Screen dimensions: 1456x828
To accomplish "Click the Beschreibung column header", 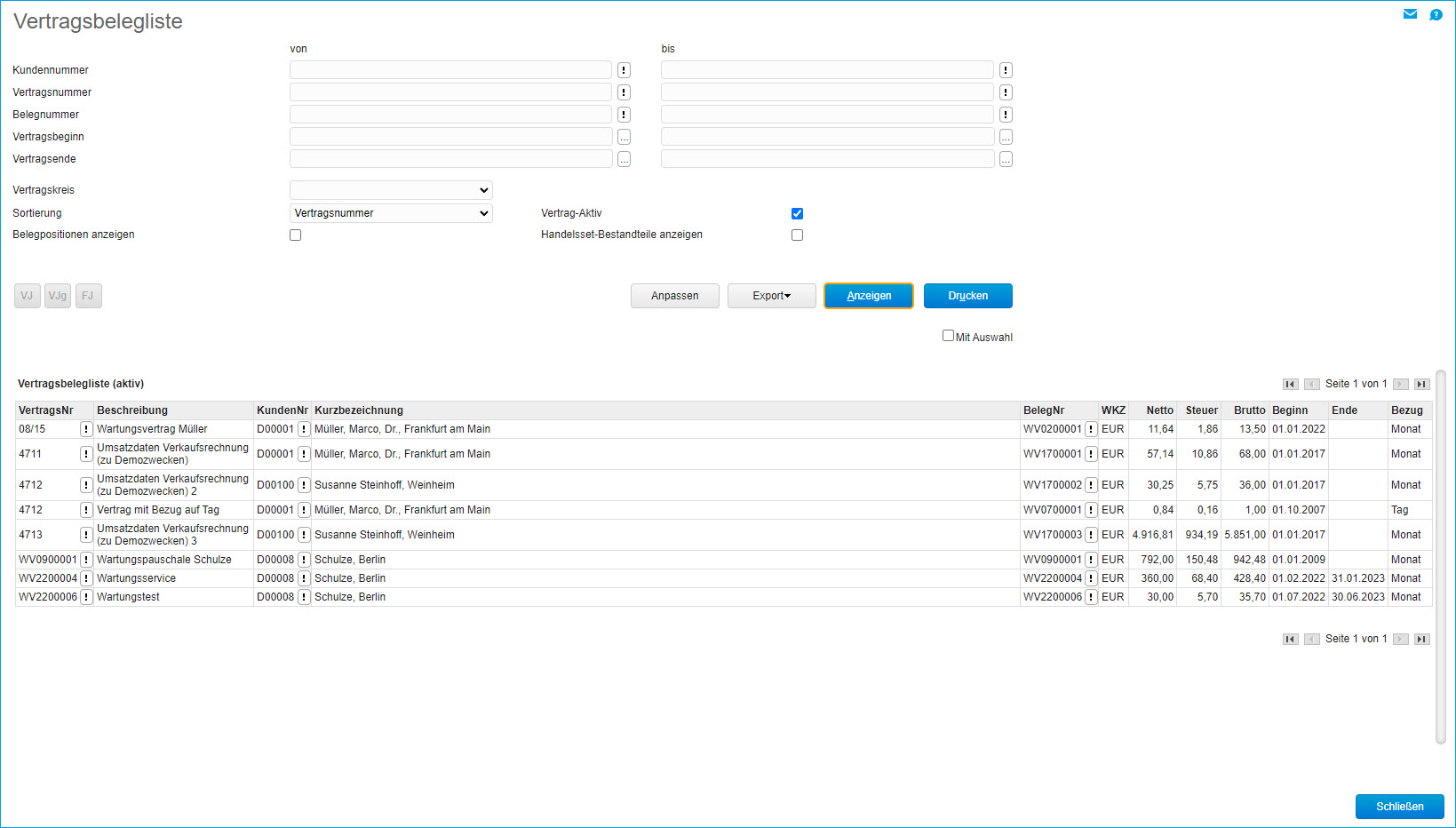I will click(132, 410).
